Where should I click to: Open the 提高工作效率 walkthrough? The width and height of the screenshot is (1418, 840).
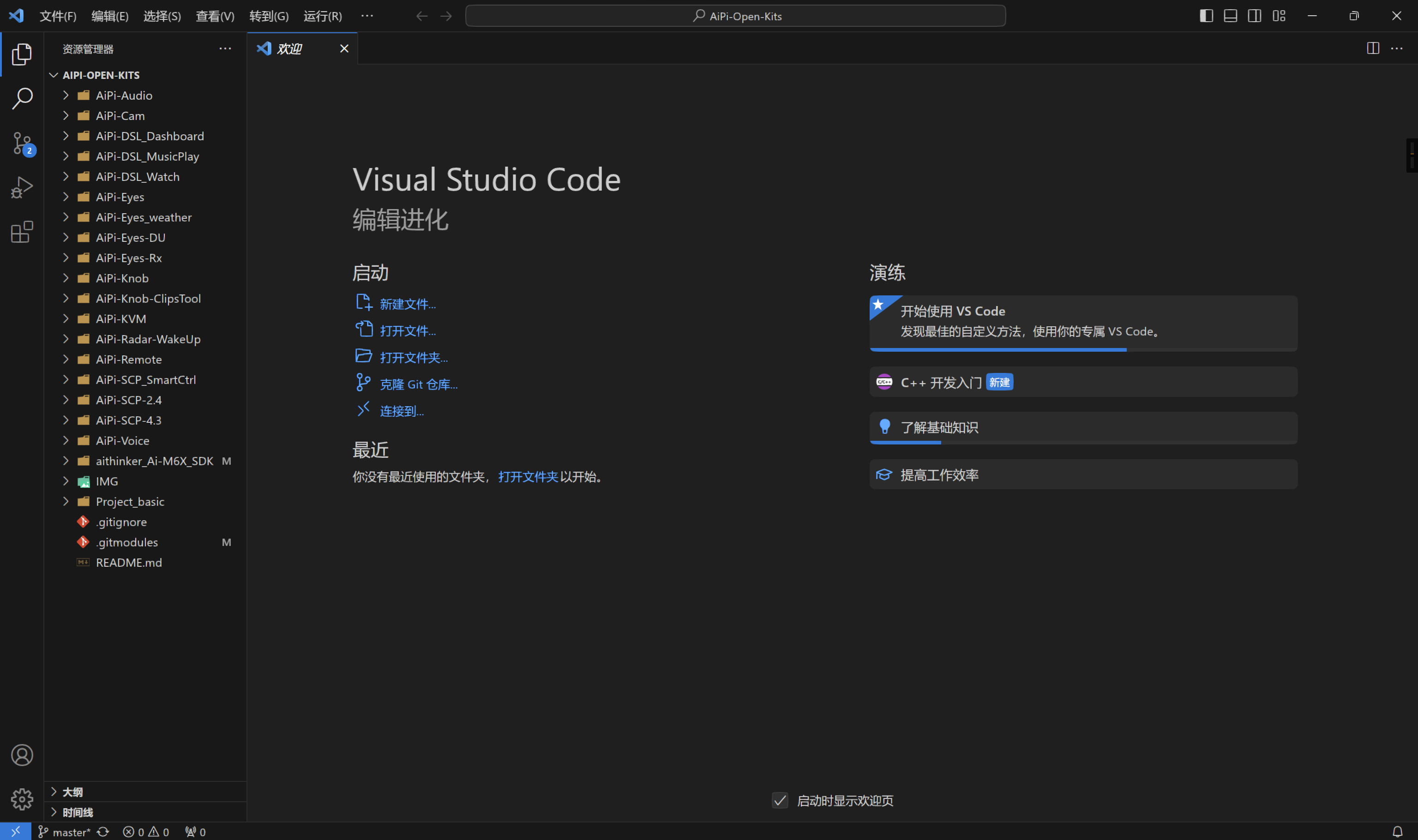click(x=1083, y=474)
